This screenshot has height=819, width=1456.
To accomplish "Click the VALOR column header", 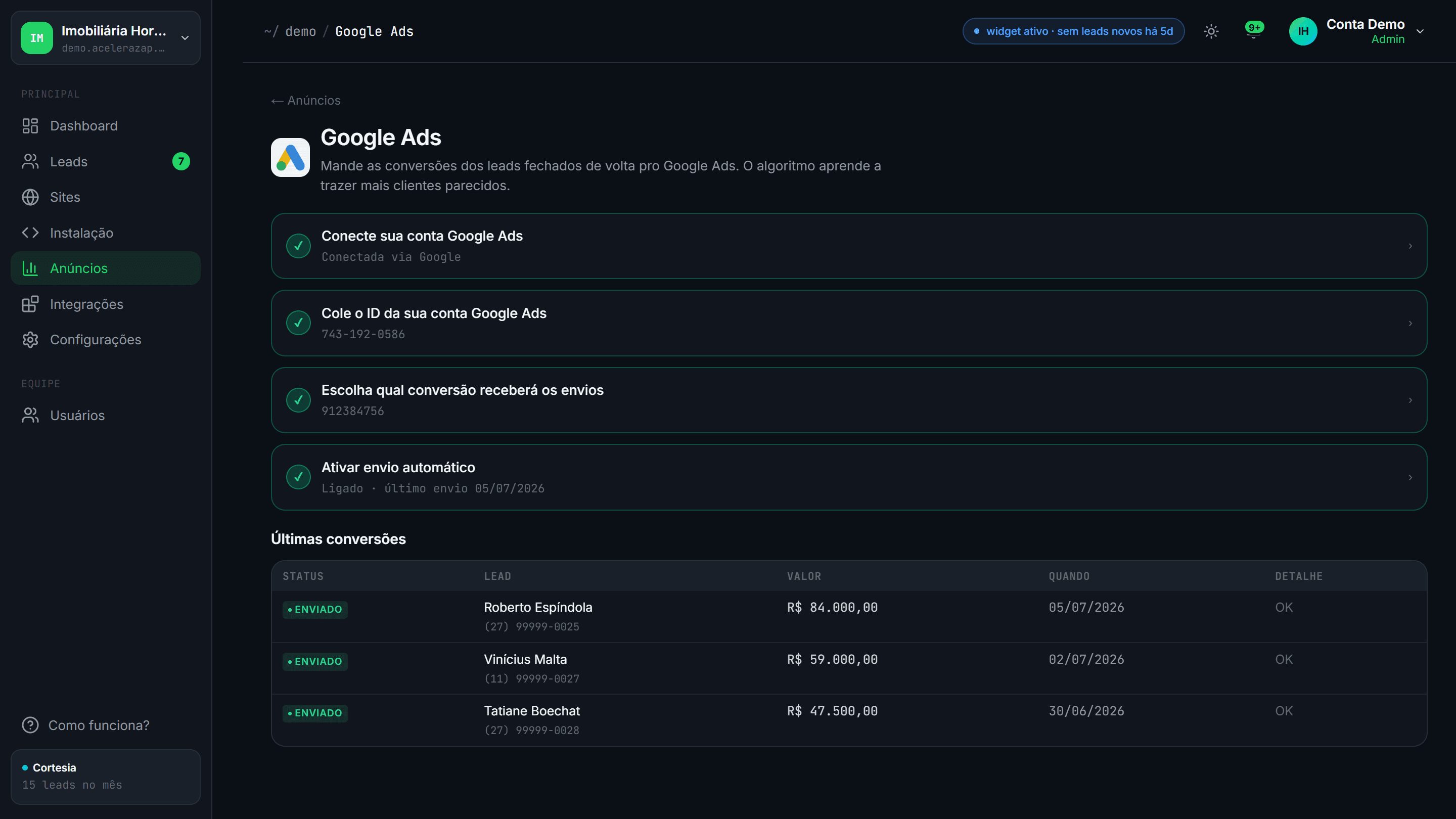I will (x=804, y=576).
